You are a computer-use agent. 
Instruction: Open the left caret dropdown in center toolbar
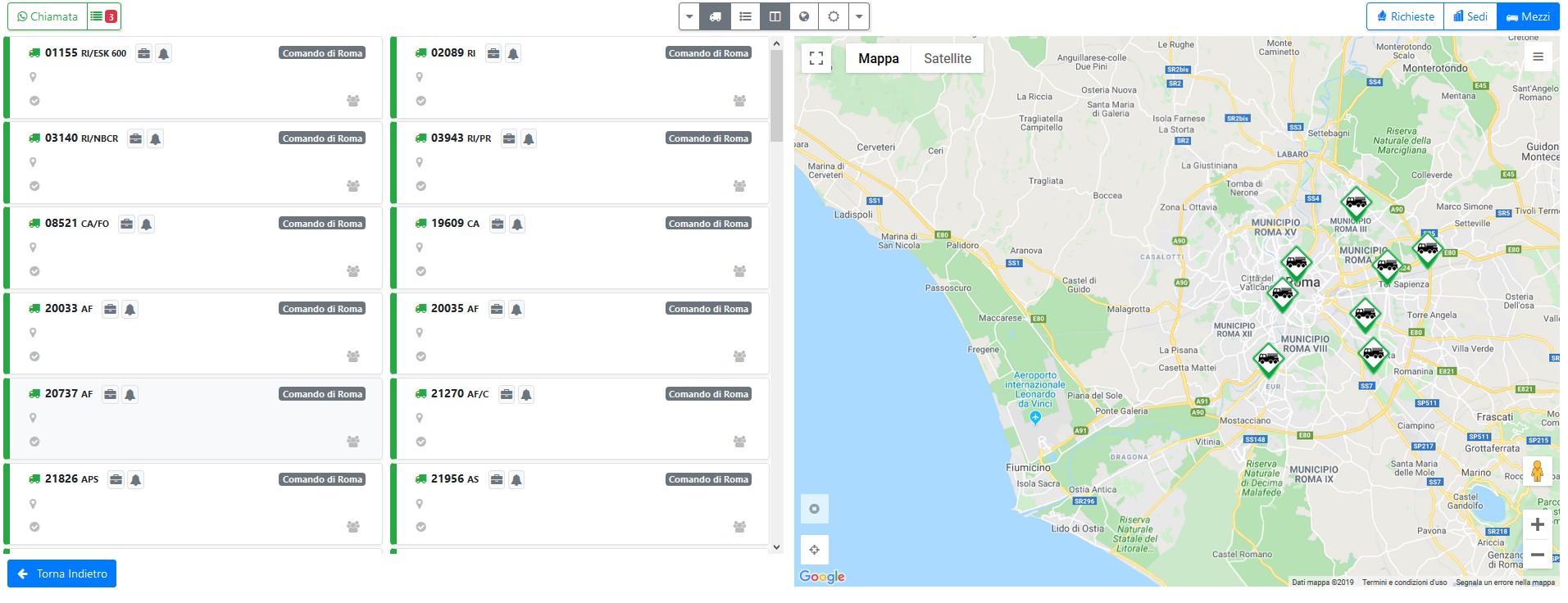[x=689, y=16]
